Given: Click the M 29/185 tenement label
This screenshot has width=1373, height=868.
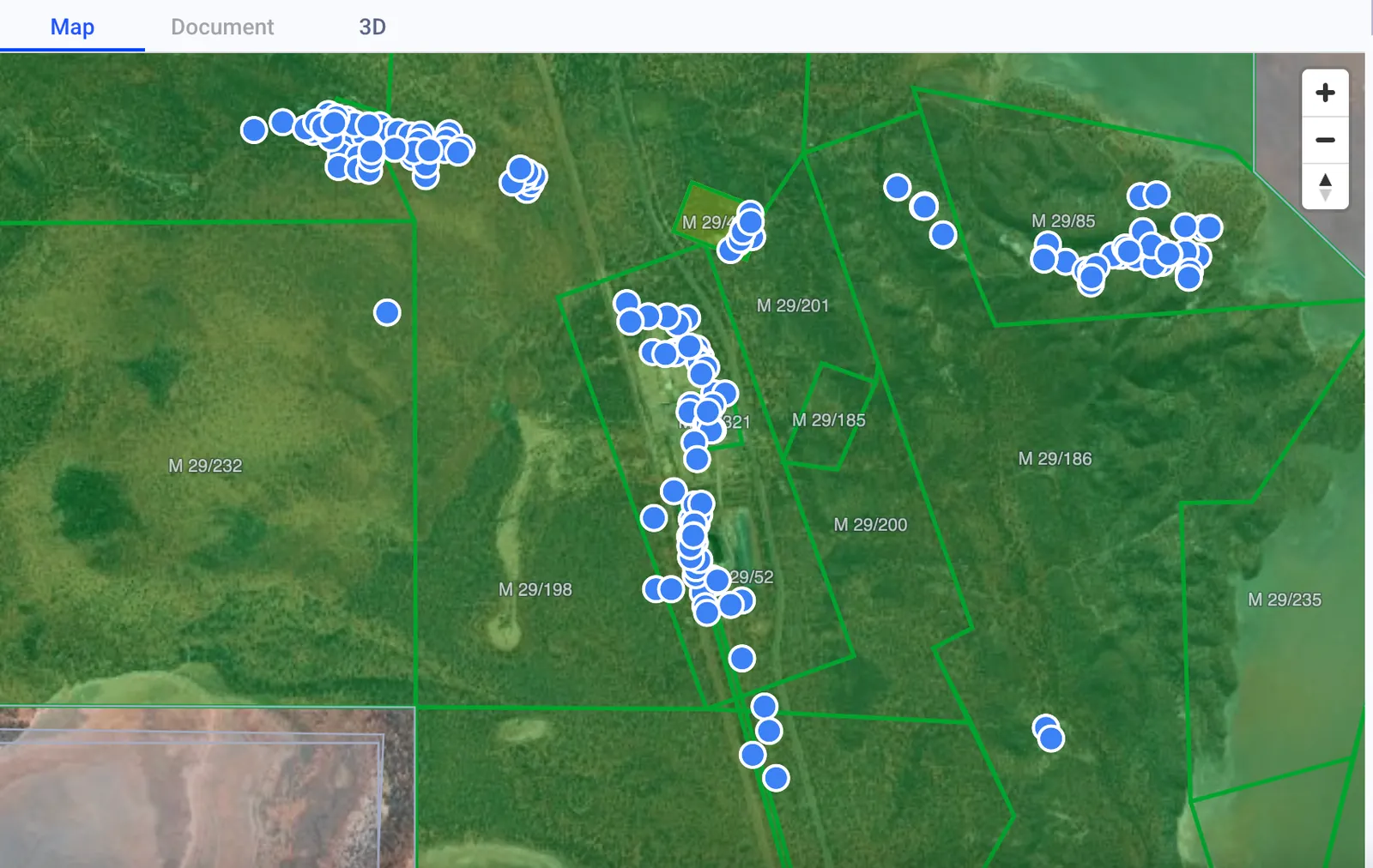Looking at the screenshot, I should (x=828, y=420).
